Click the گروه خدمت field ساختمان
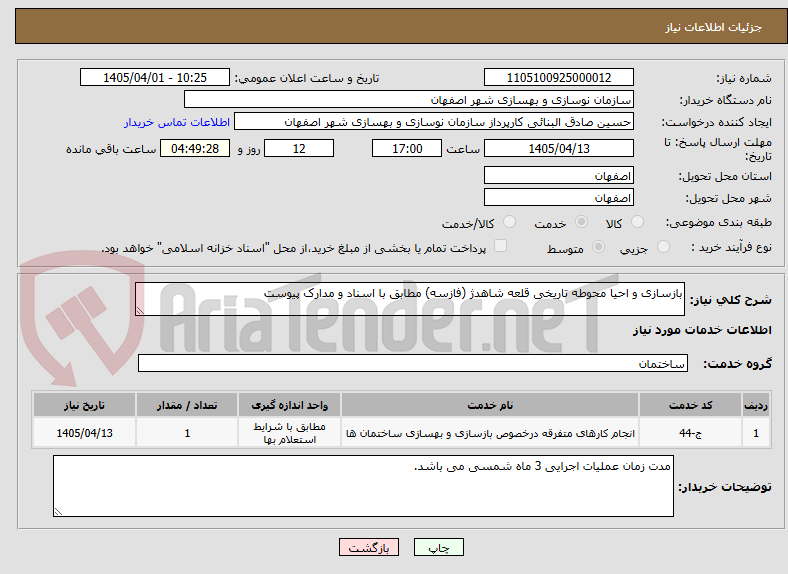This screenshot has width=788, height=574. (x=413, y=363)
